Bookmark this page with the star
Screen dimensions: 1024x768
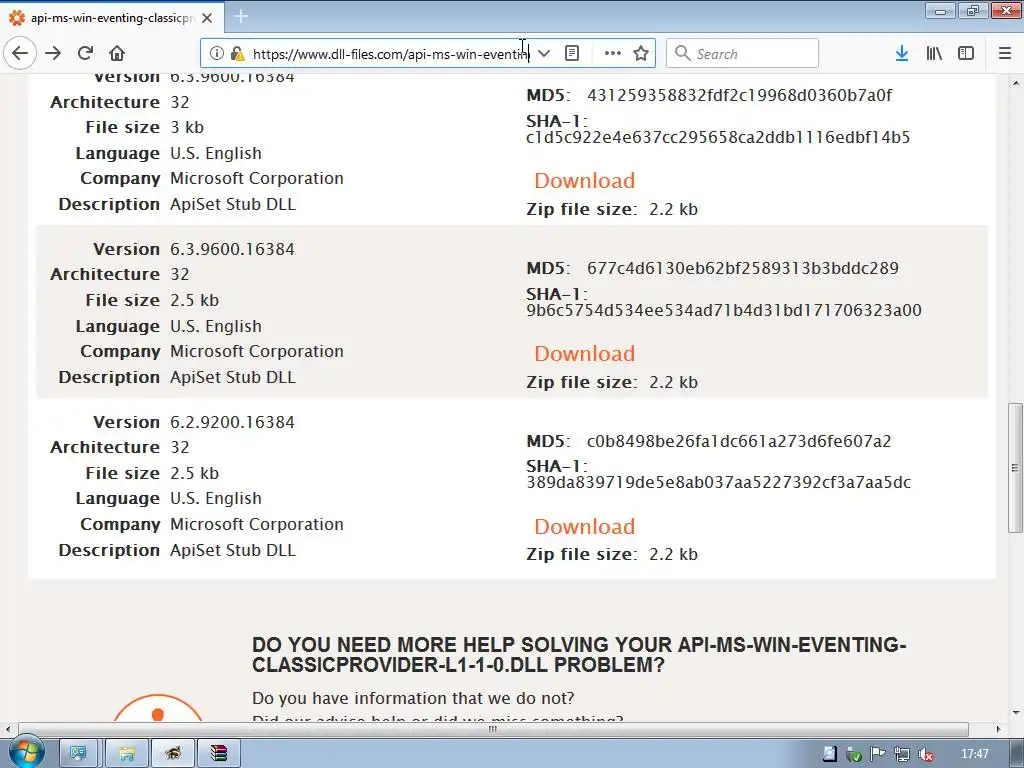641,54
